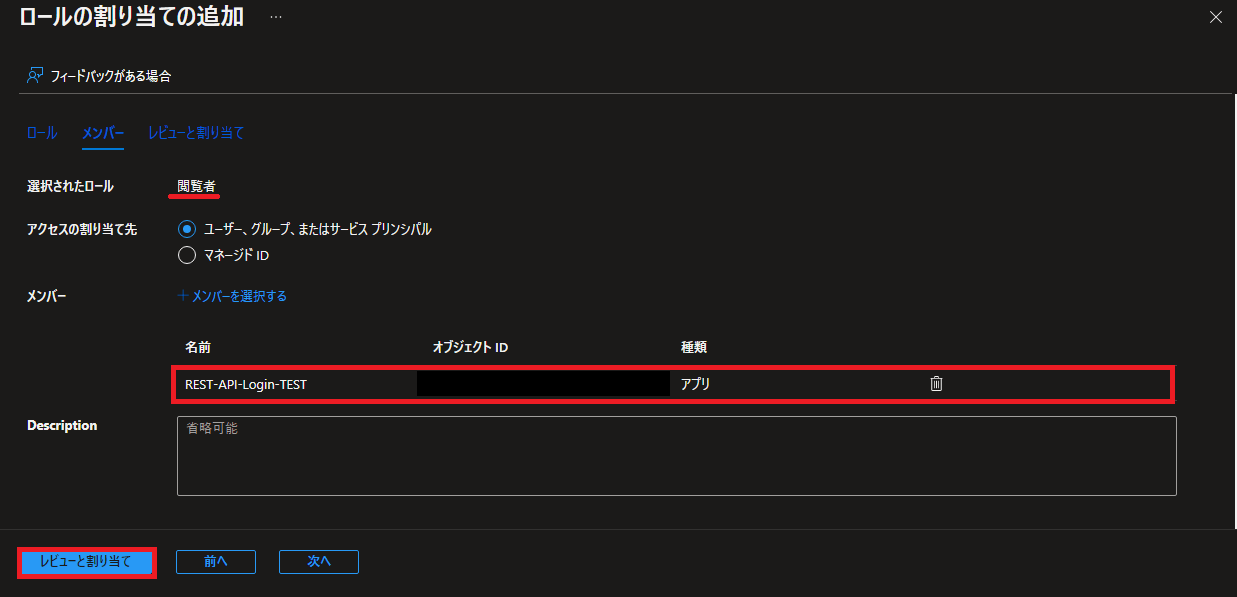This screenshot has height=597, width=1237.
Task: Close the role assignment pane
Action: 1216,17
